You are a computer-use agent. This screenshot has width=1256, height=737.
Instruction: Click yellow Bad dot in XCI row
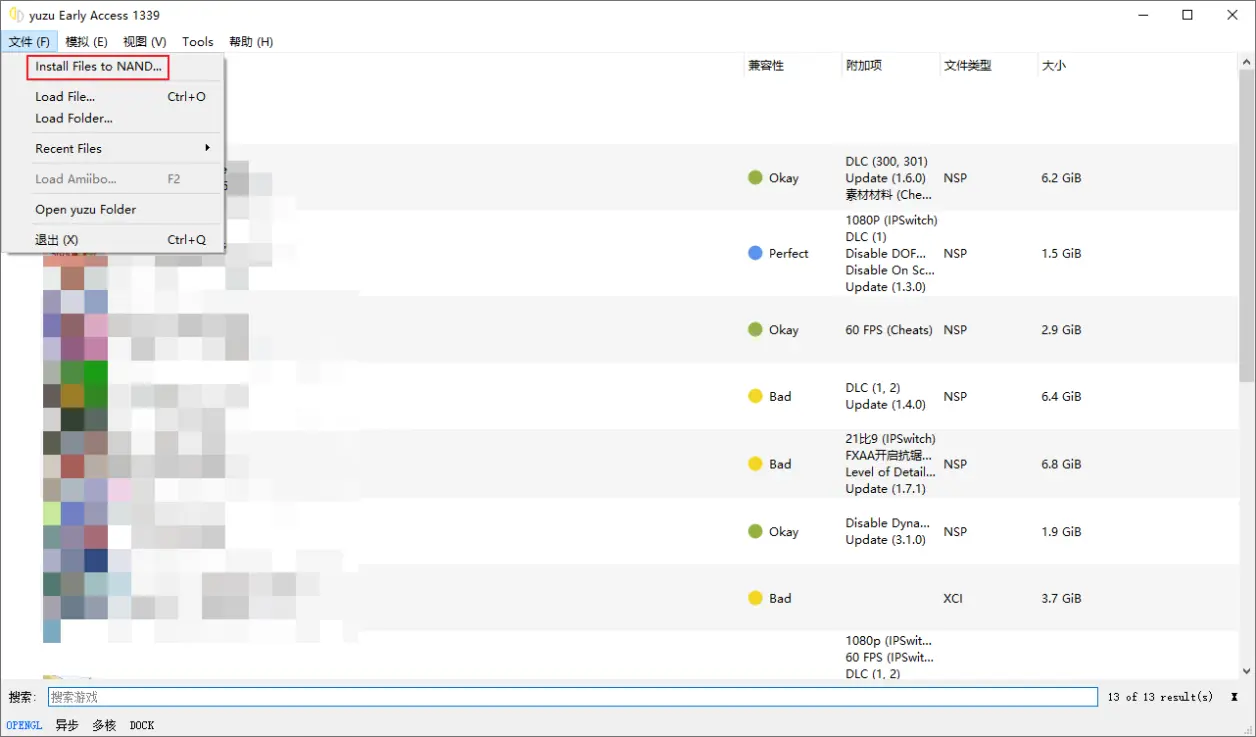coord(755,598)
